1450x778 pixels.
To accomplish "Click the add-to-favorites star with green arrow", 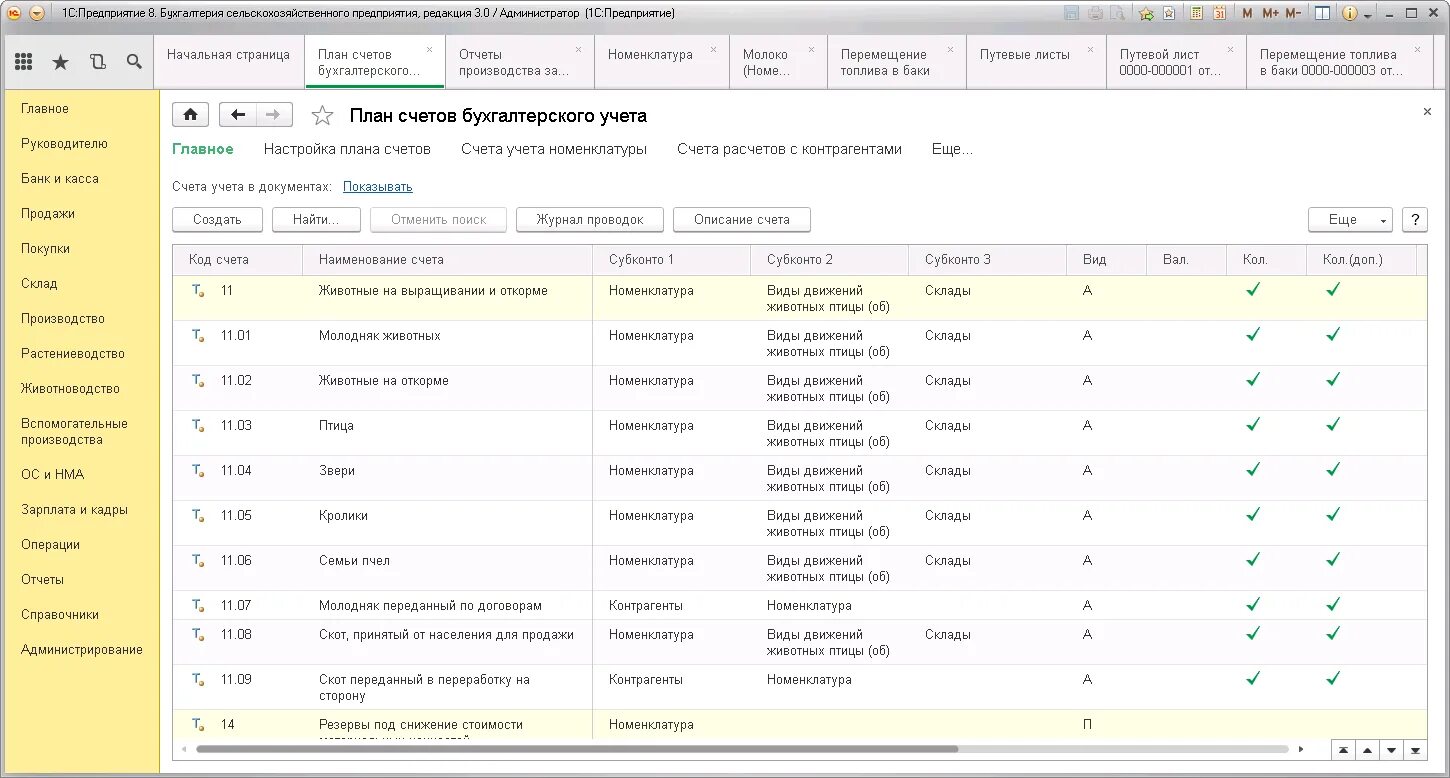I will [x=1146, y=13].
